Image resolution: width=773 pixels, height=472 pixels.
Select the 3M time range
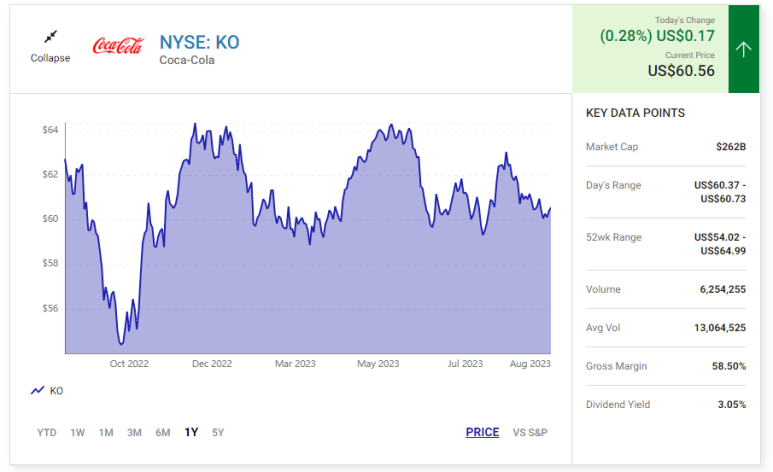134,433
